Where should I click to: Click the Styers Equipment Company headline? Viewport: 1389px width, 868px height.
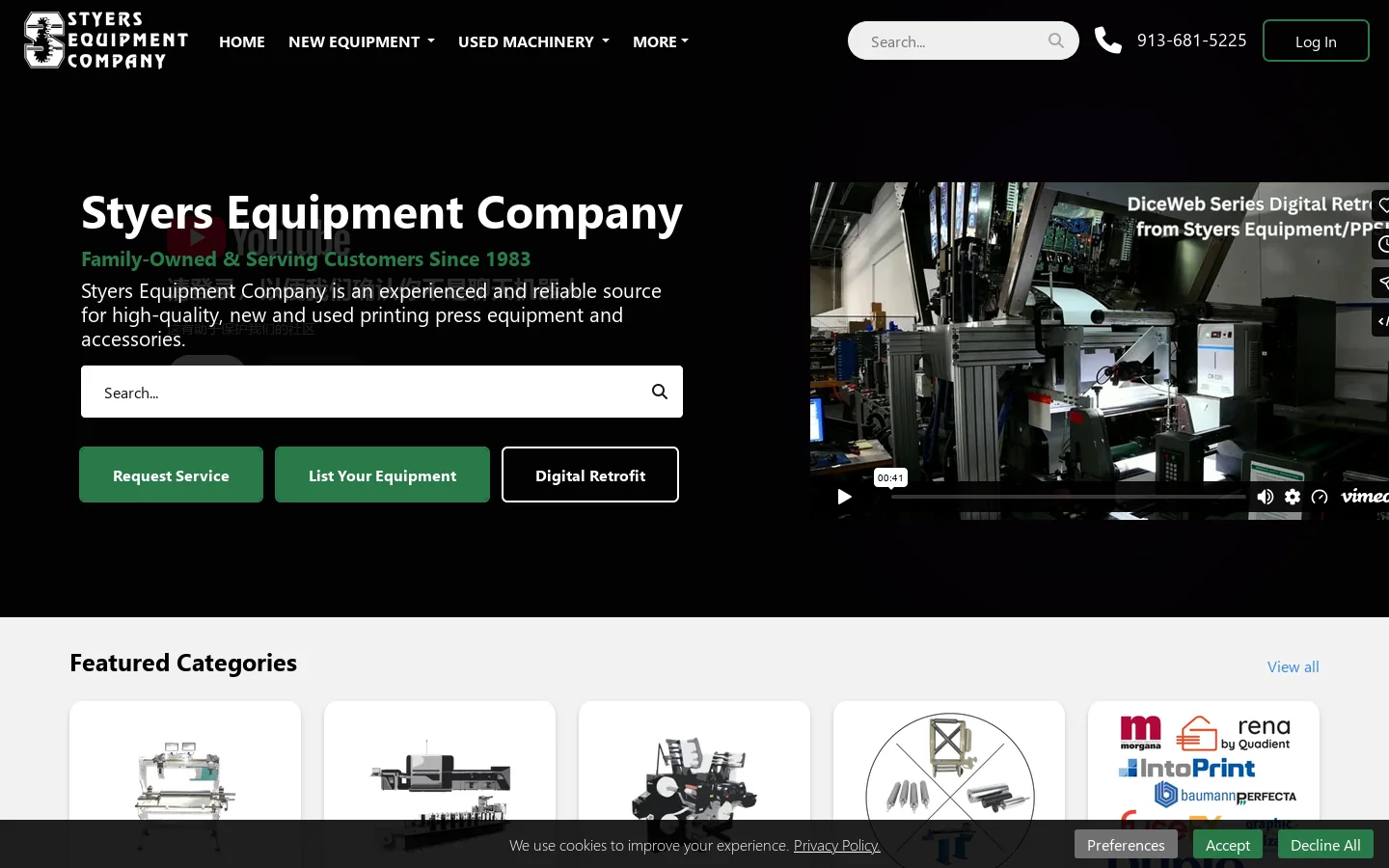pos(382,212)
